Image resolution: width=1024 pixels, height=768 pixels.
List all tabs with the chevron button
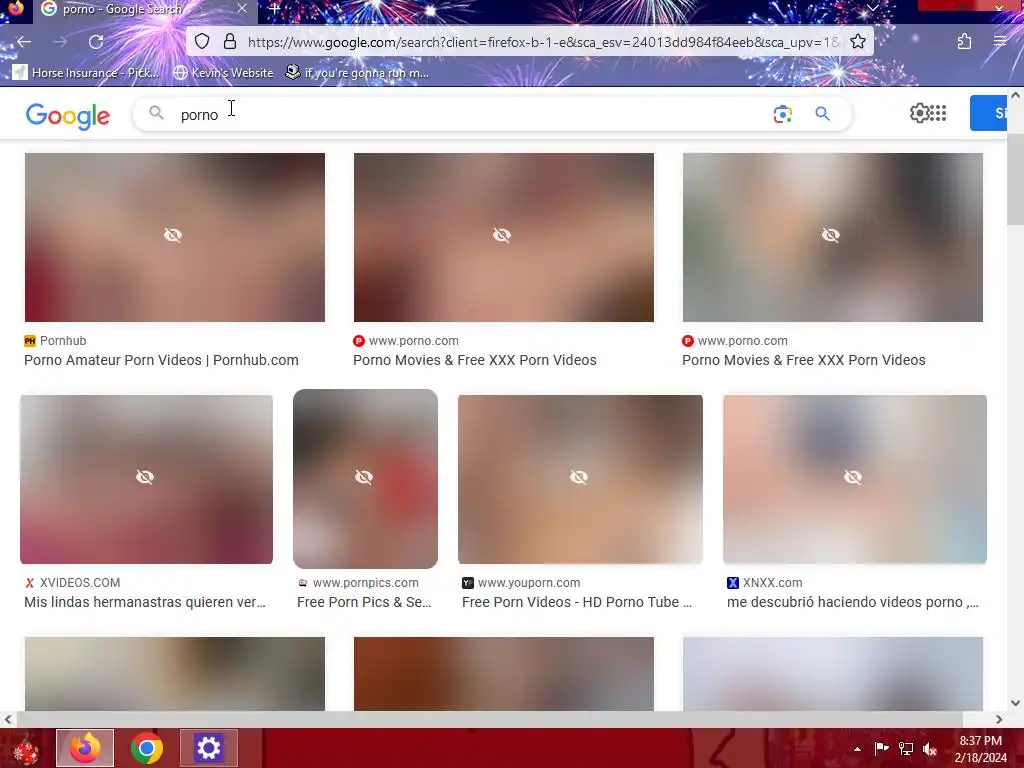872,8
